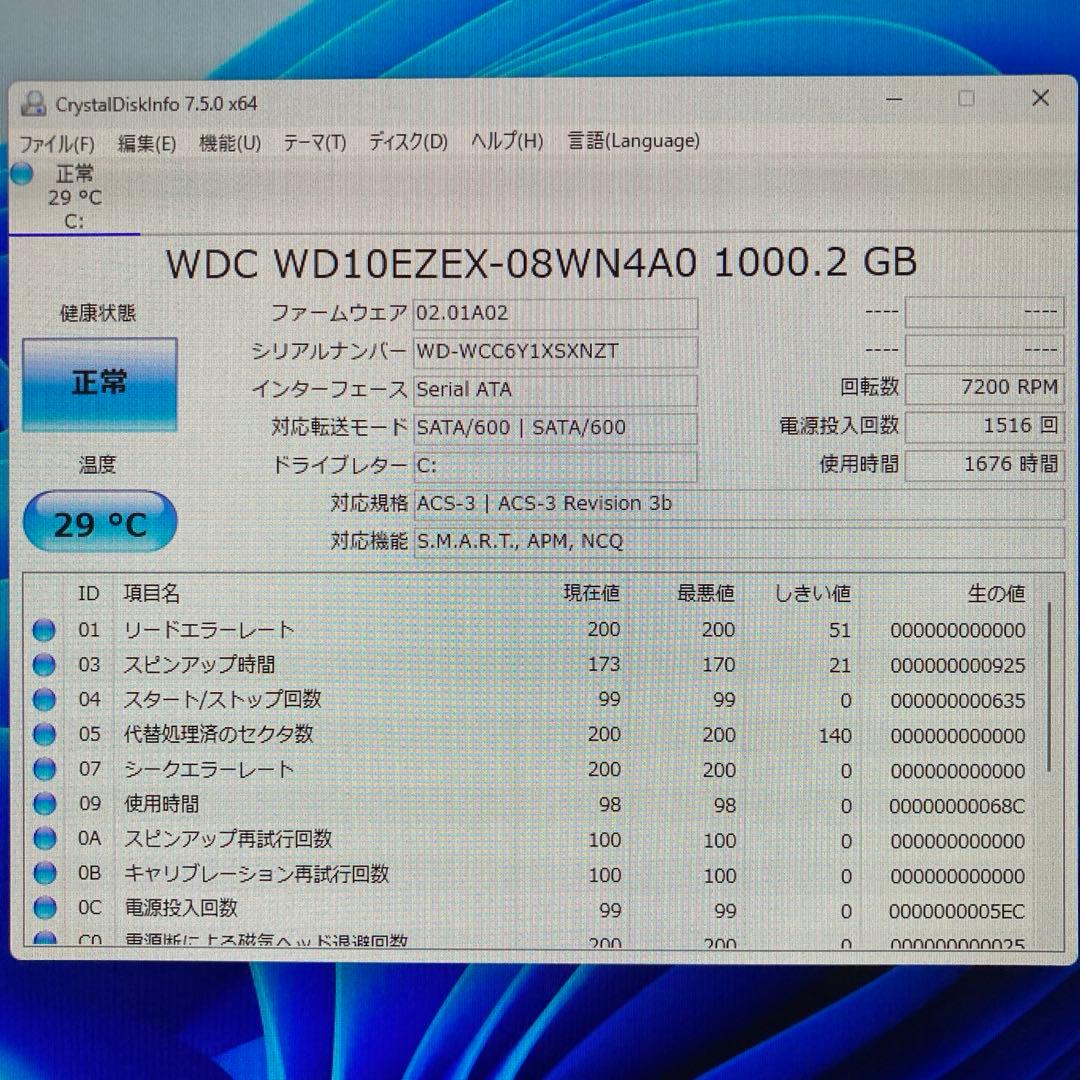
Task: Click the indicator beside シークエラーレート
Action: tap(43, 770)
